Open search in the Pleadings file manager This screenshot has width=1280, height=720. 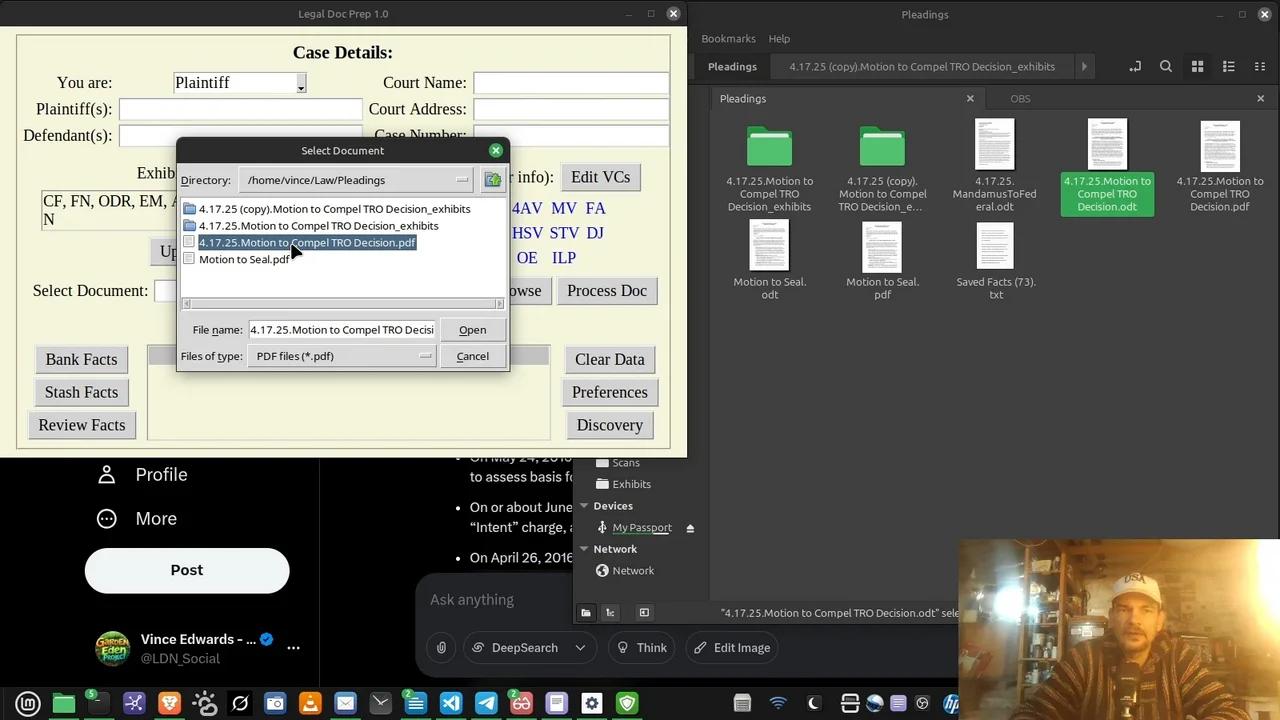click(1166, 66)
